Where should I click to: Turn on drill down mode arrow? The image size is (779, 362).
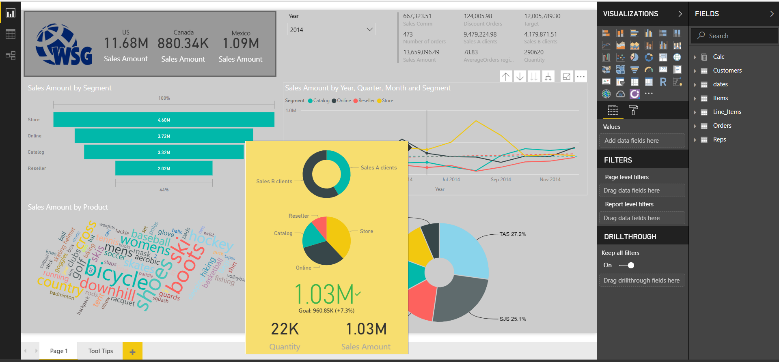click(520, 76)
